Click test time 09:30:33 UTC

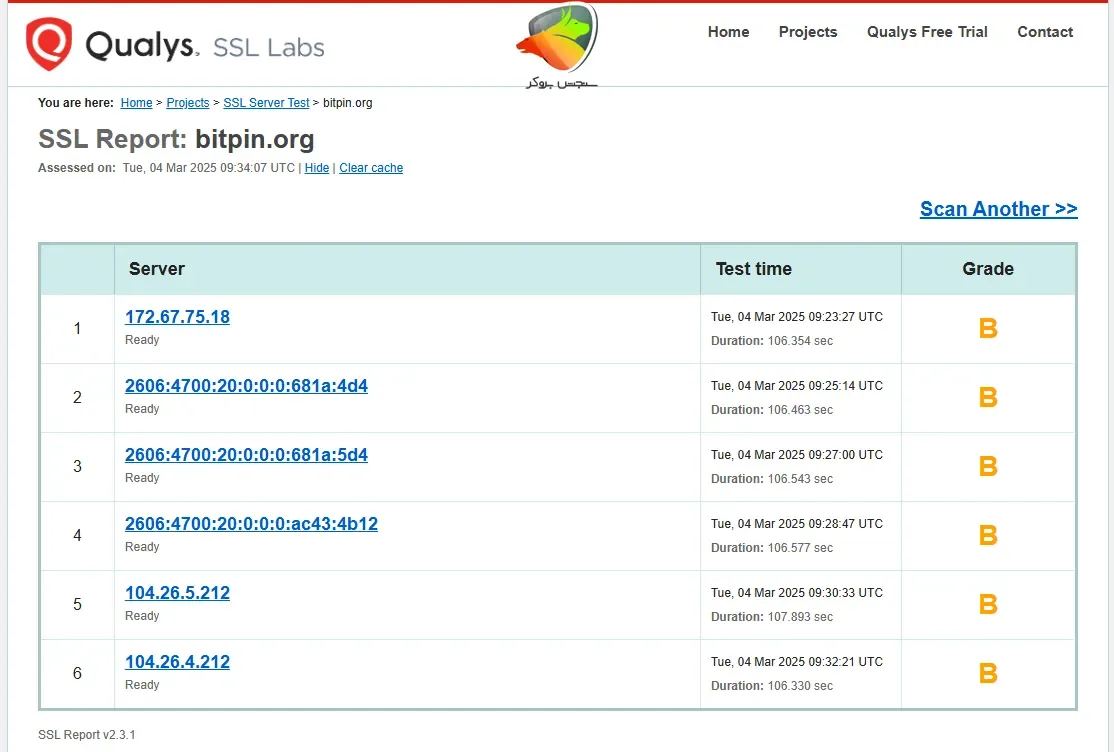tap(797, 593)
